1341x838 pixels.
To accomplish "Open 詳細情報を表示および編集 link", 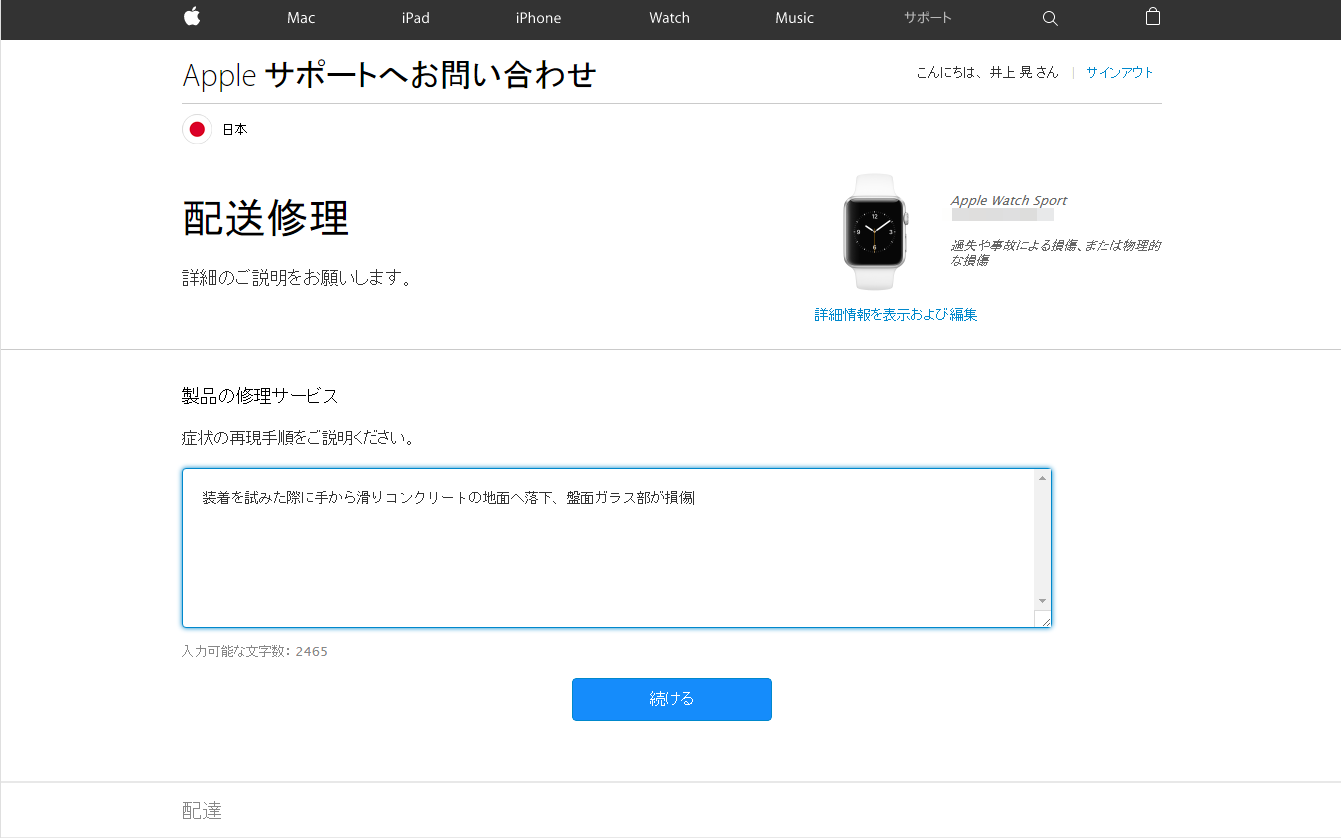I will pos(895,315).
